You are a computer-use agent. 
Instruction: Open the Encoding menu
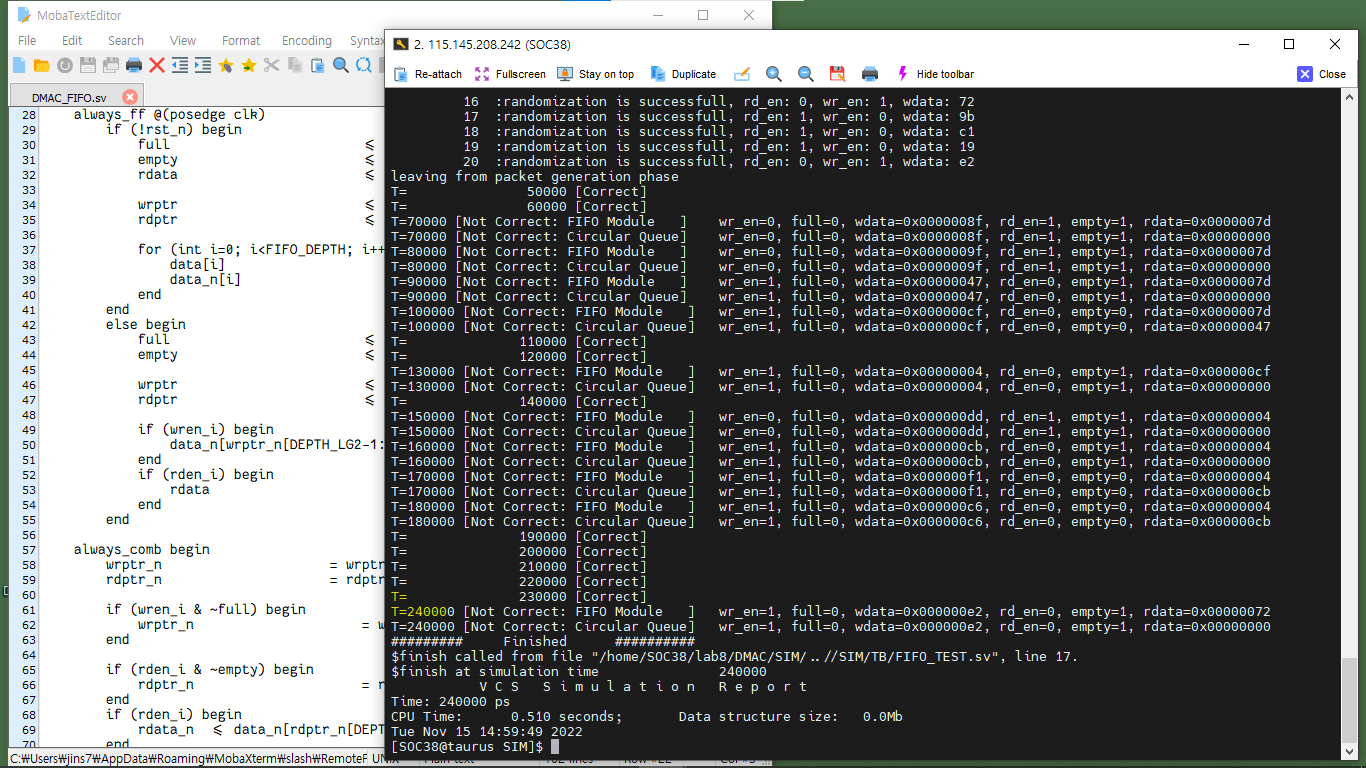(x=306, y=41)
